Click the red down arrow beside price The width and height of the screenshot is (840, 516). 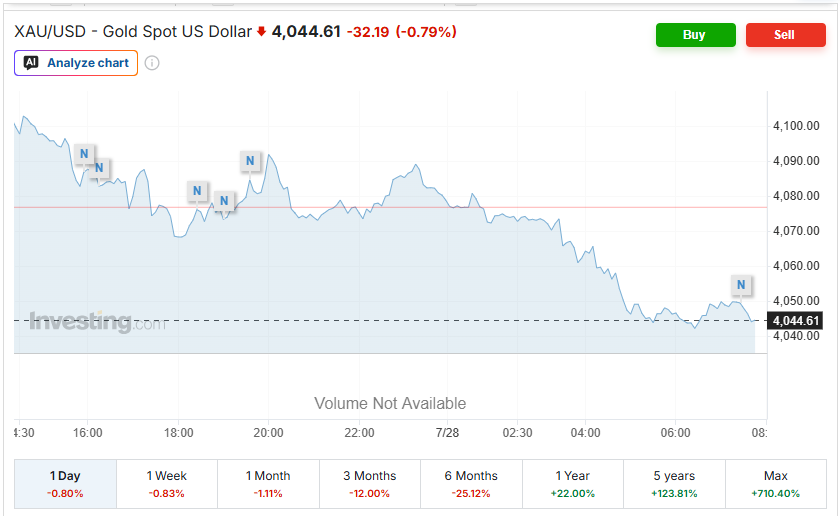261,32
